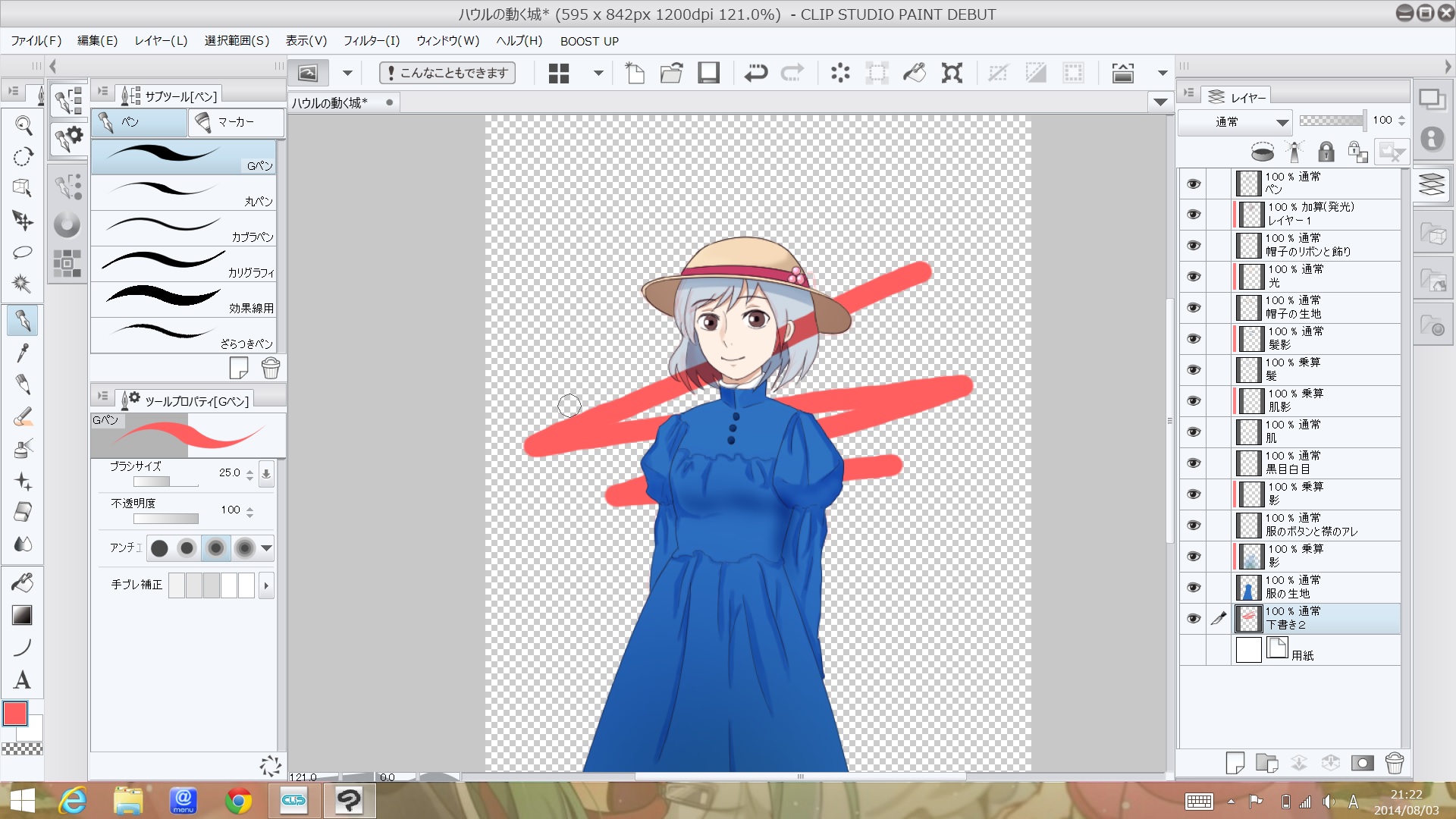Hide the 下書き2 layer

(1194, 619)
